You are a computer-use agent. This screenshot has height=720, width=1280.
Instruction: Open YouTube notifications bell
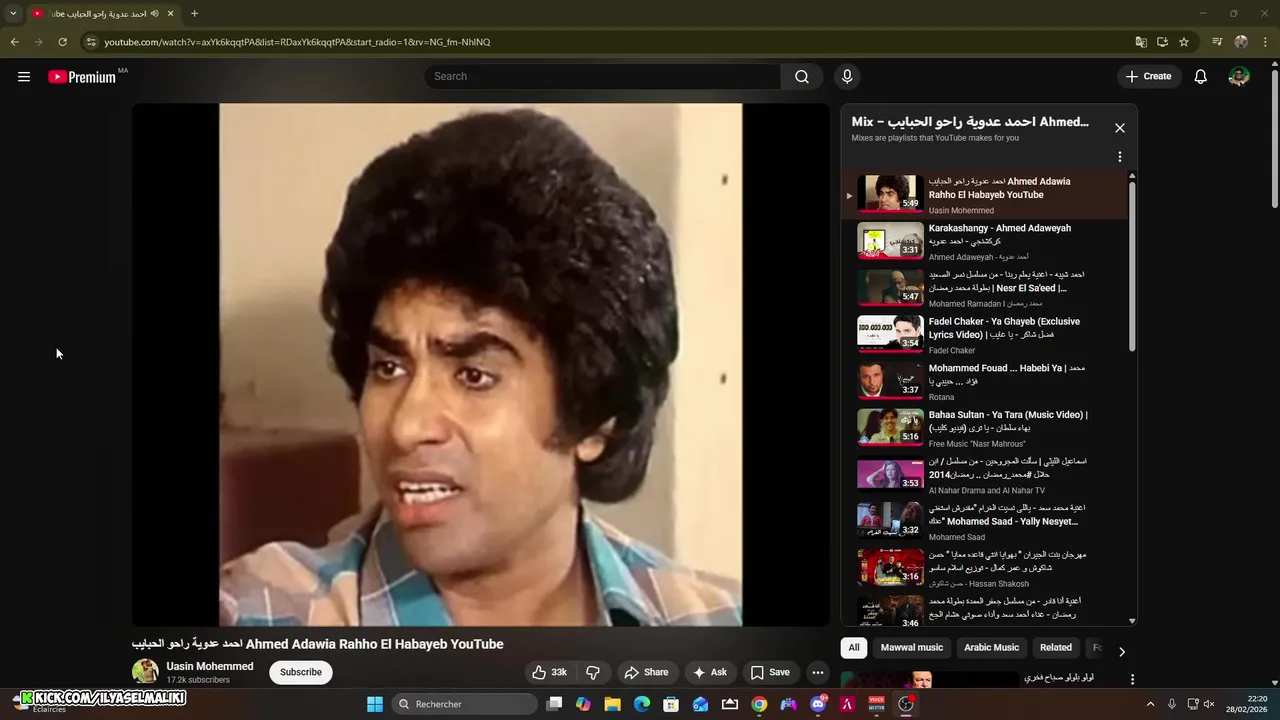point(1201,76)
